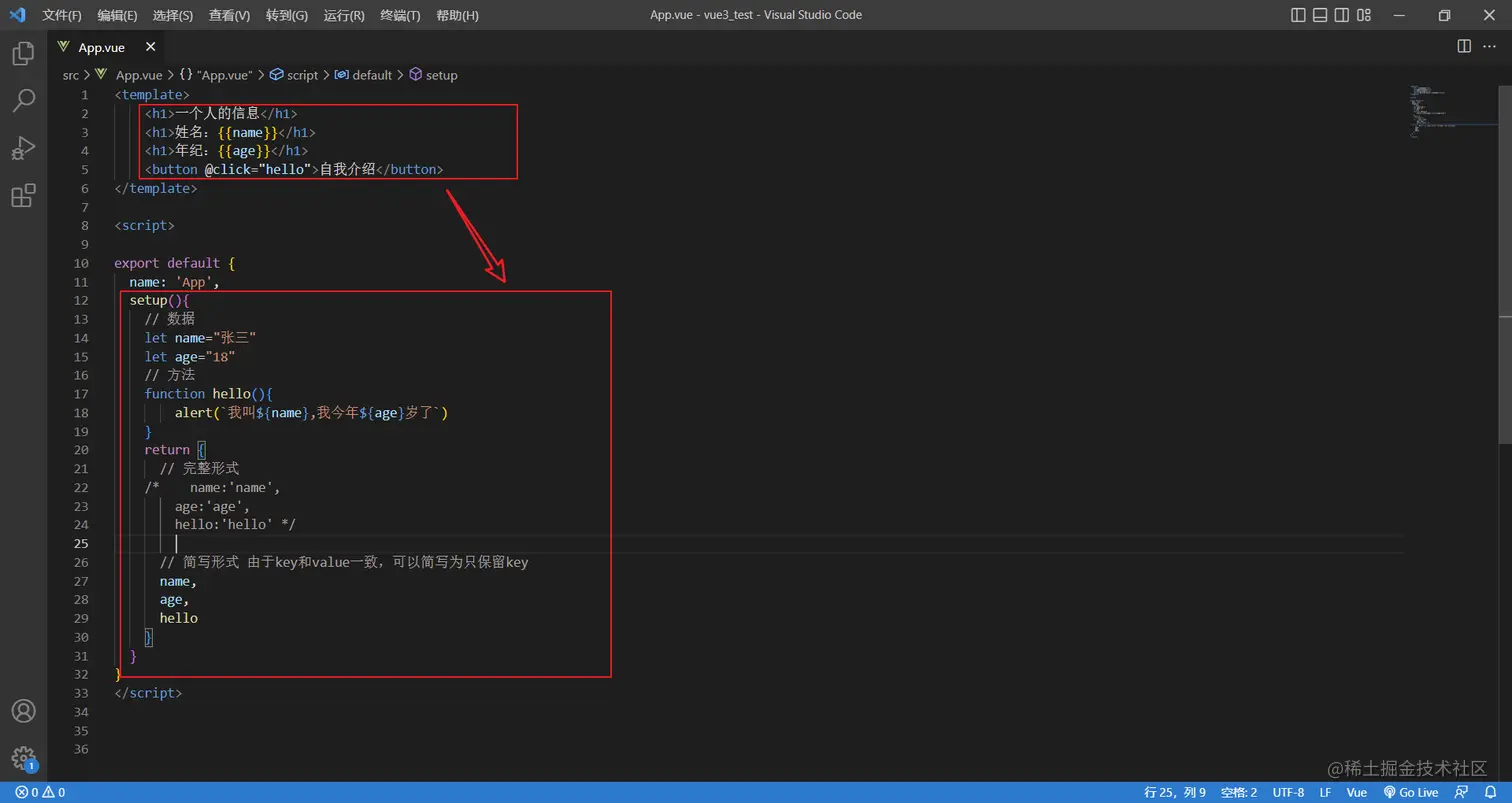1512x803 pixels.
Task: Open the 选择(S) menu
Action: coord(173,15)
